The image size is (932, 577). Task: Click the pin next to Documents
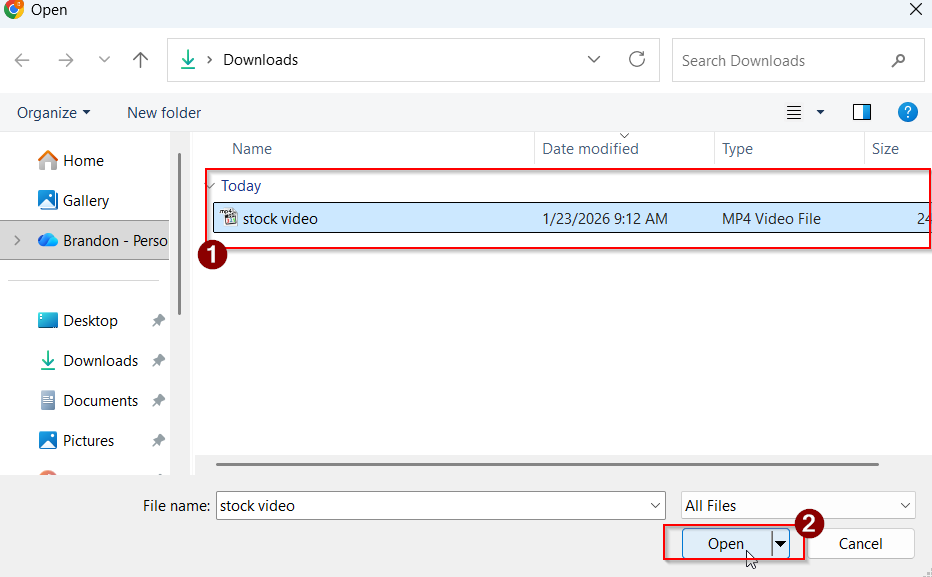(158, 401)
